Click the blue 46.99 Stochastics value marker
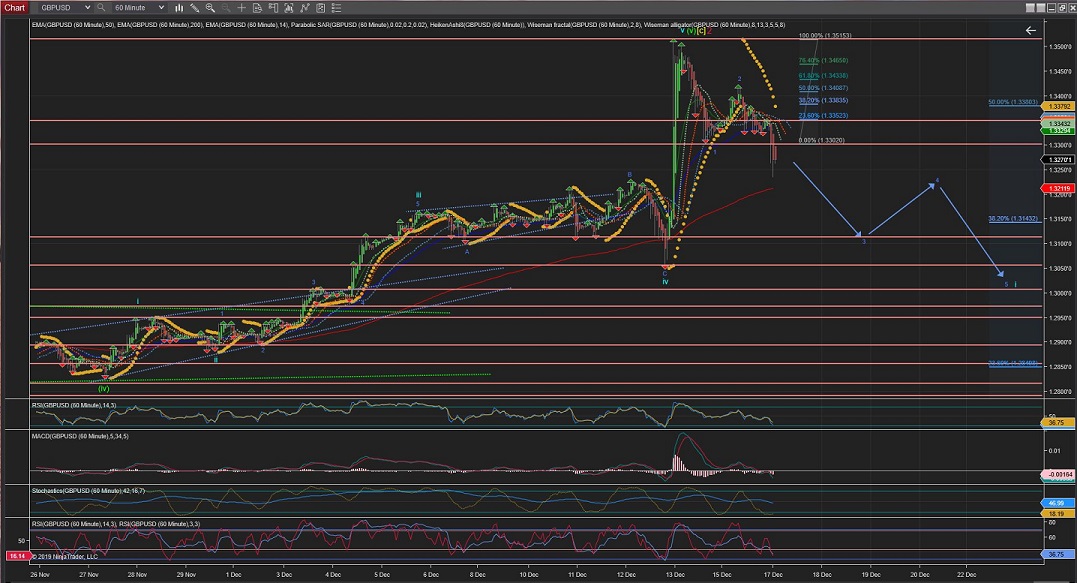1077x583 pixels. click(x=1058, y=503)
